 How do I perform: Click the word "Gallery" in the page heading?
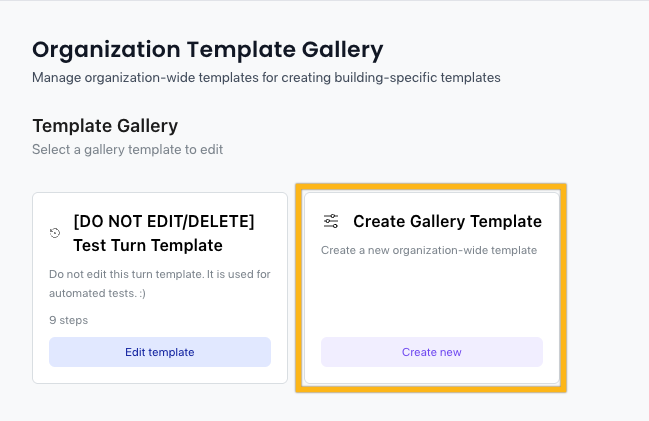(342, 51)
